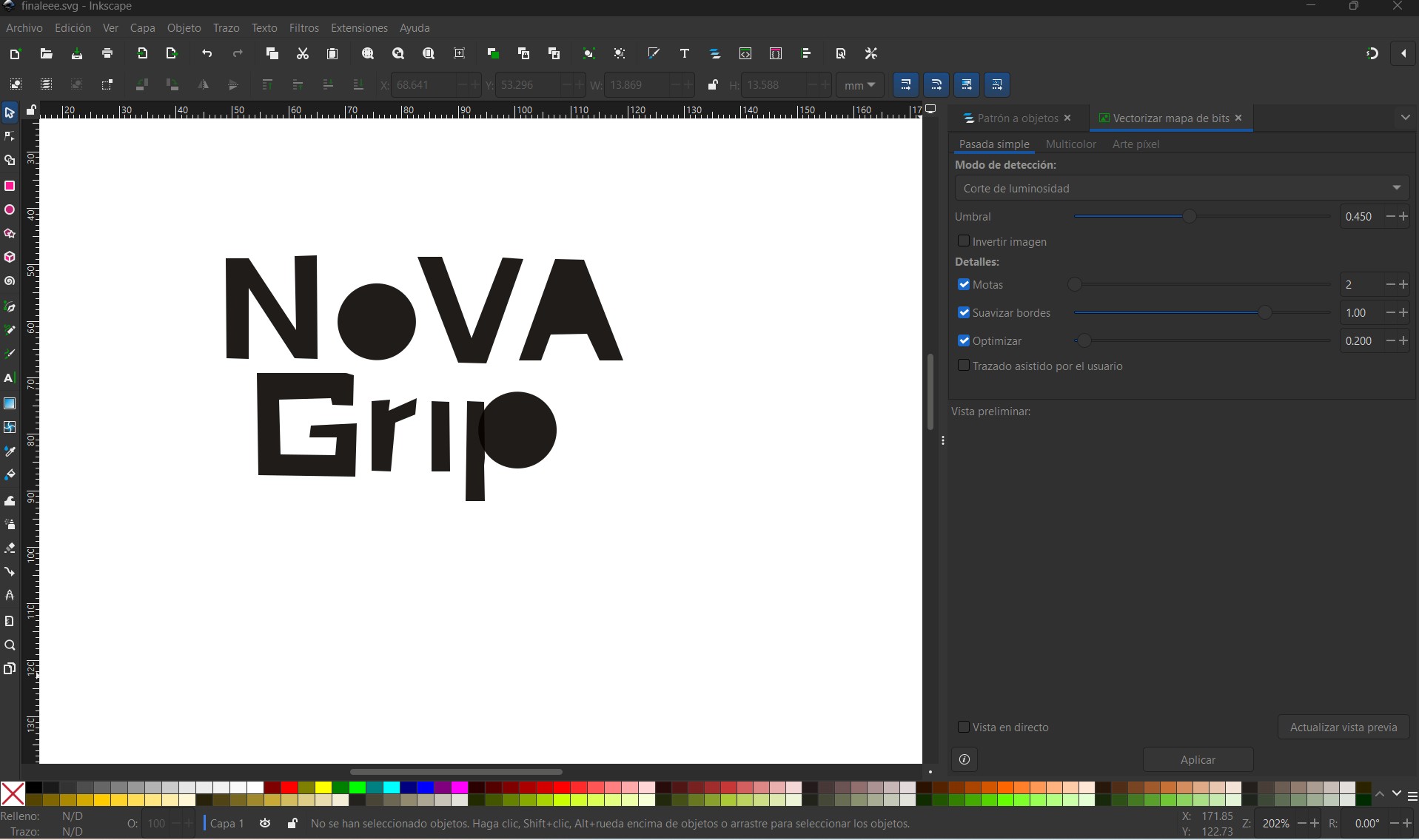Click the Paste clipboard icon
The width and height of the screenshot is (1419, 840).
pos(332,53)
